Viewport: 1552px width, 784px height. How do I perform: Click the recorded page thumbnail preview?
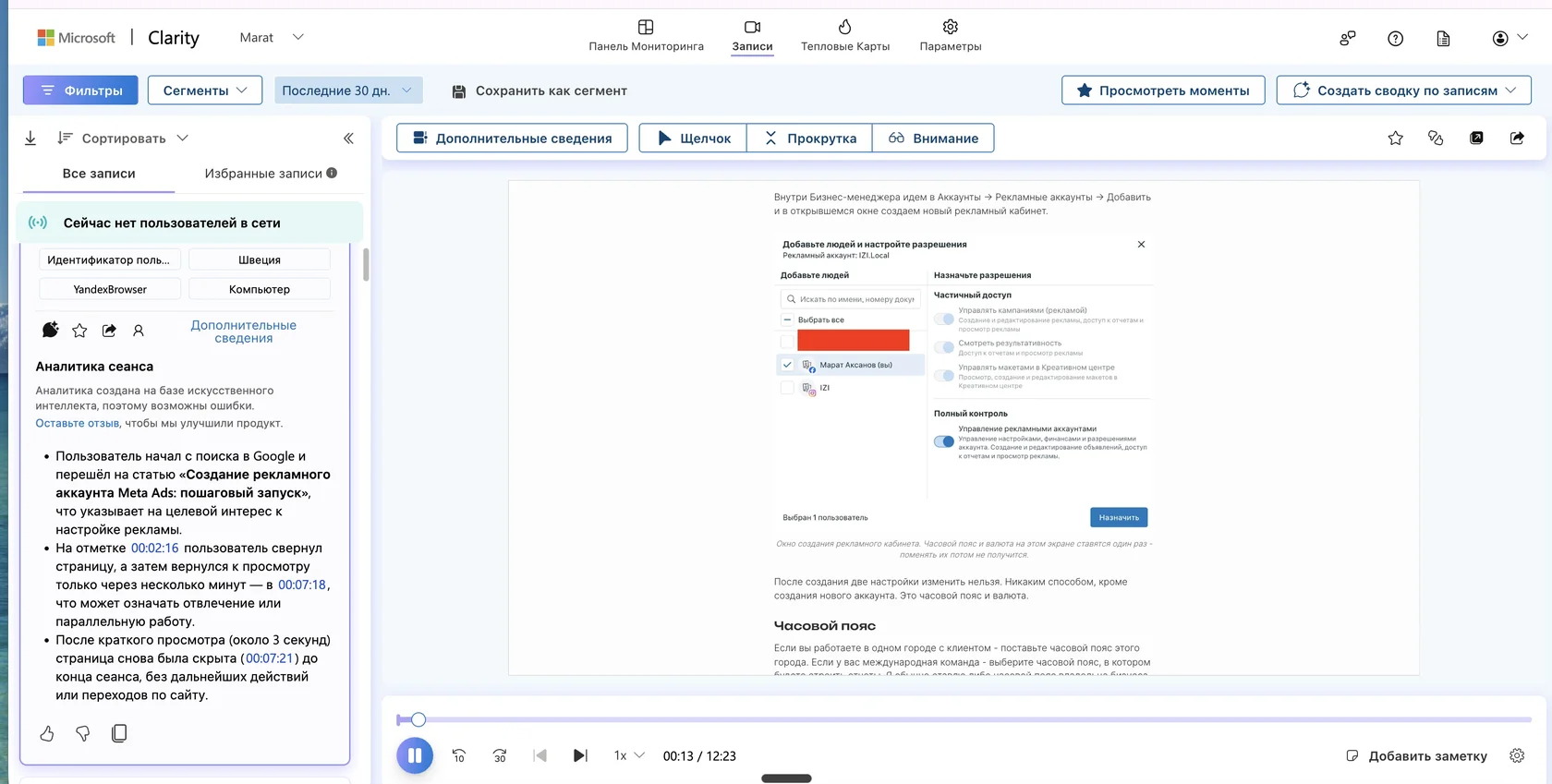[964, 428]
